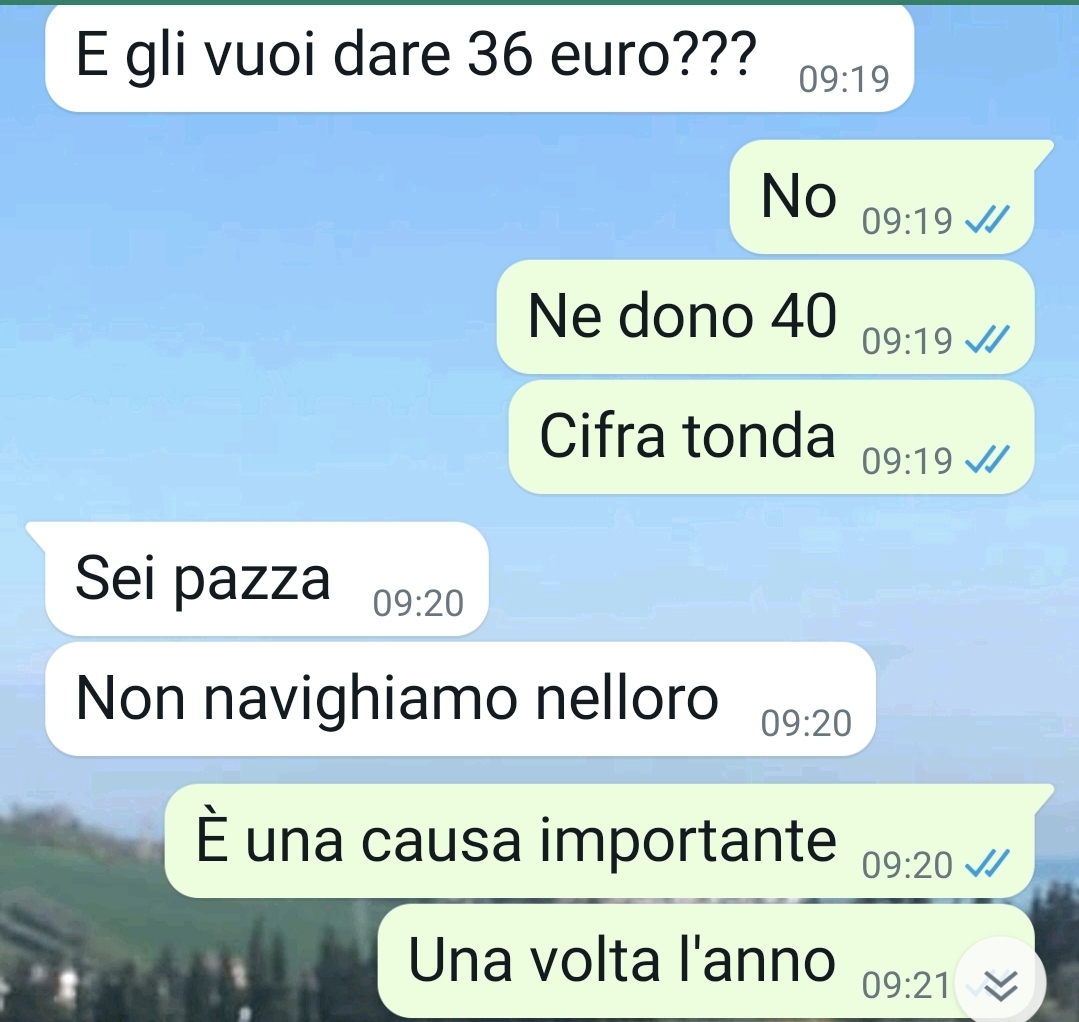Tap the 'Una volta l'anno' message
This screenshot has width=1079, height=1022.
click(x=706, y=961)
